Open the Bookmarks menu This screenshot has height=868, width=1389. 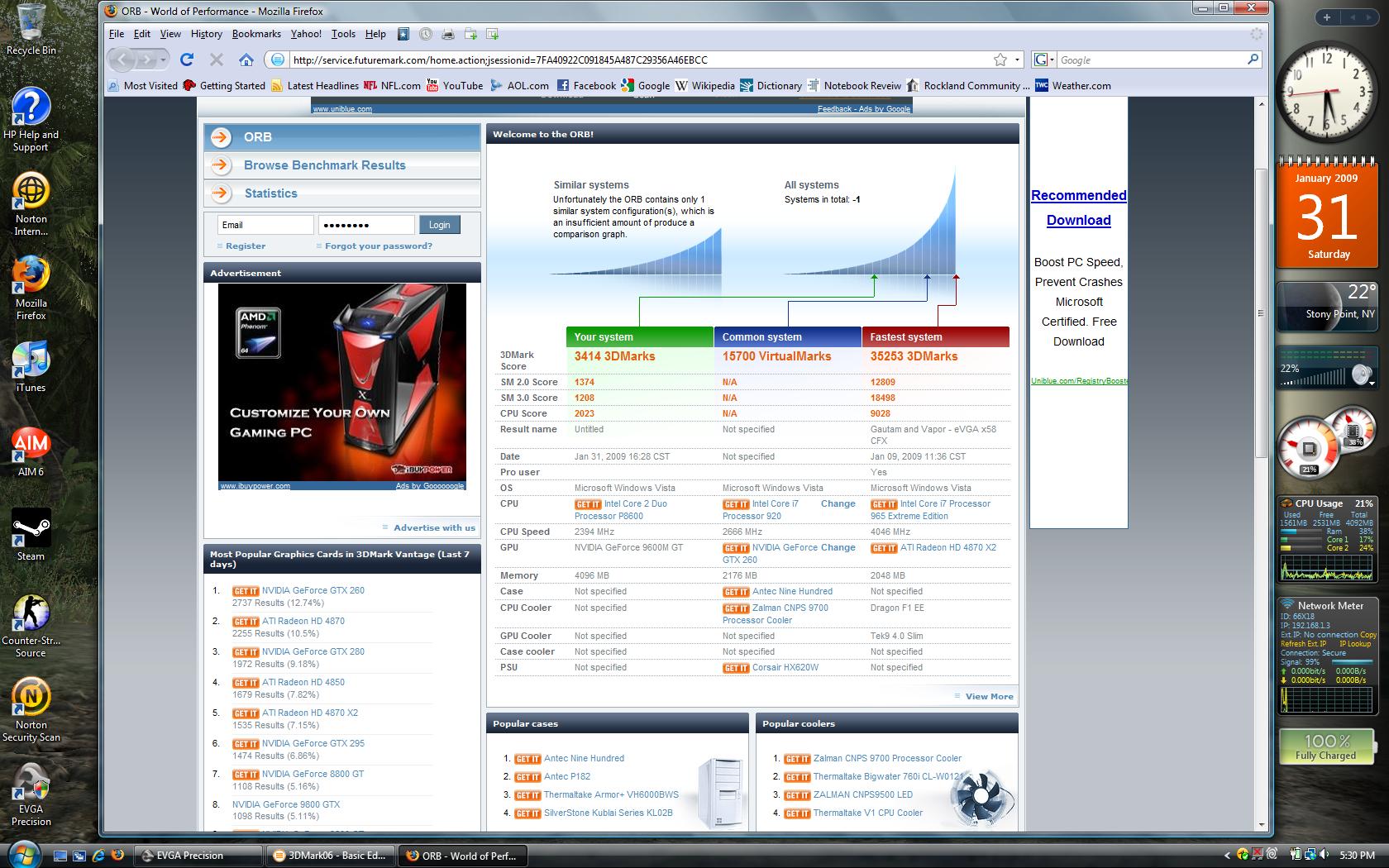coord(256,34)
